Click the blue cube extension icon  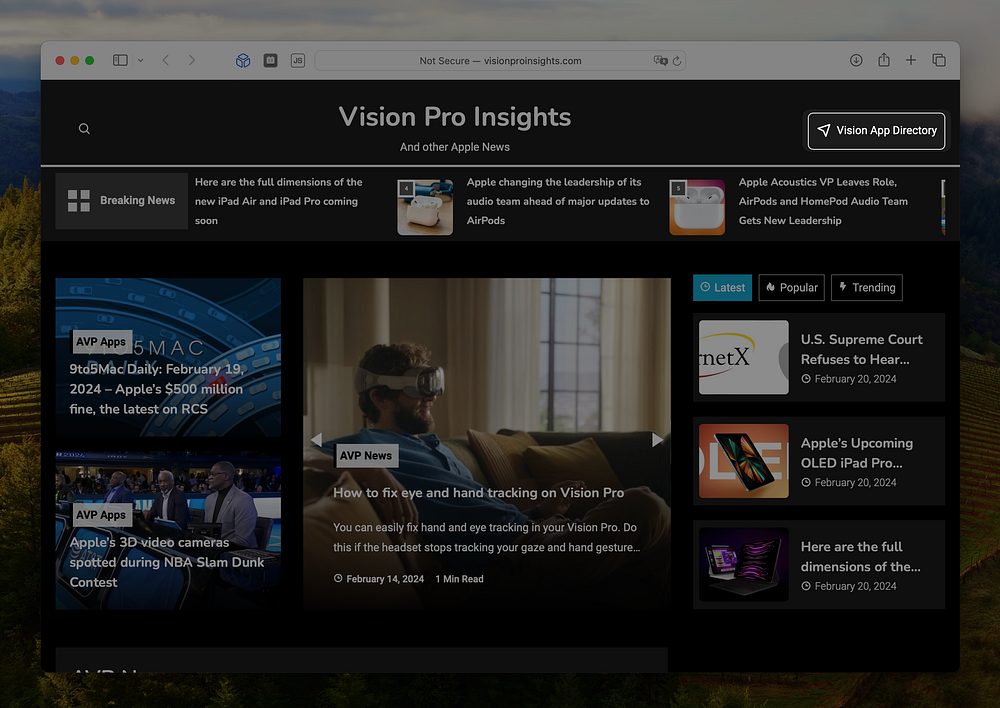(x=243, y=61)
